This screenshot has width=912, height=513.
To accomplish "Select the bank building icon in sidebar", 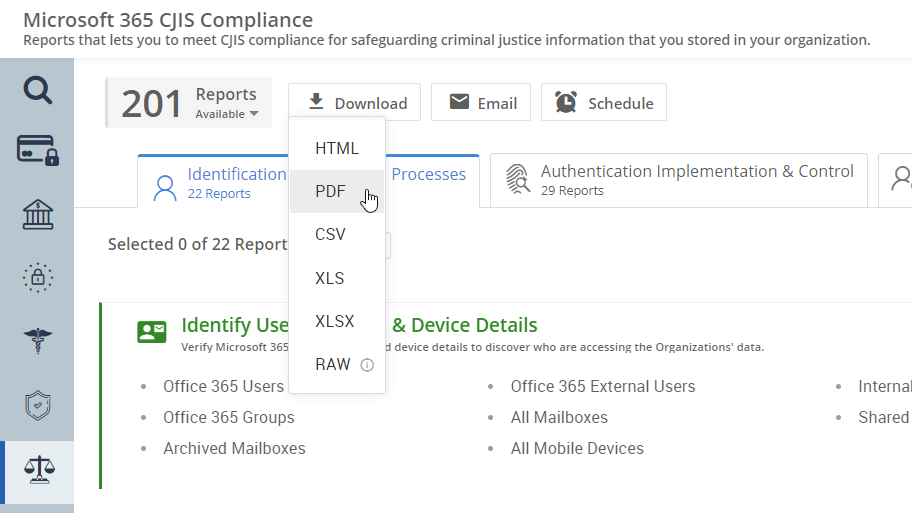I will coord(37,213).
